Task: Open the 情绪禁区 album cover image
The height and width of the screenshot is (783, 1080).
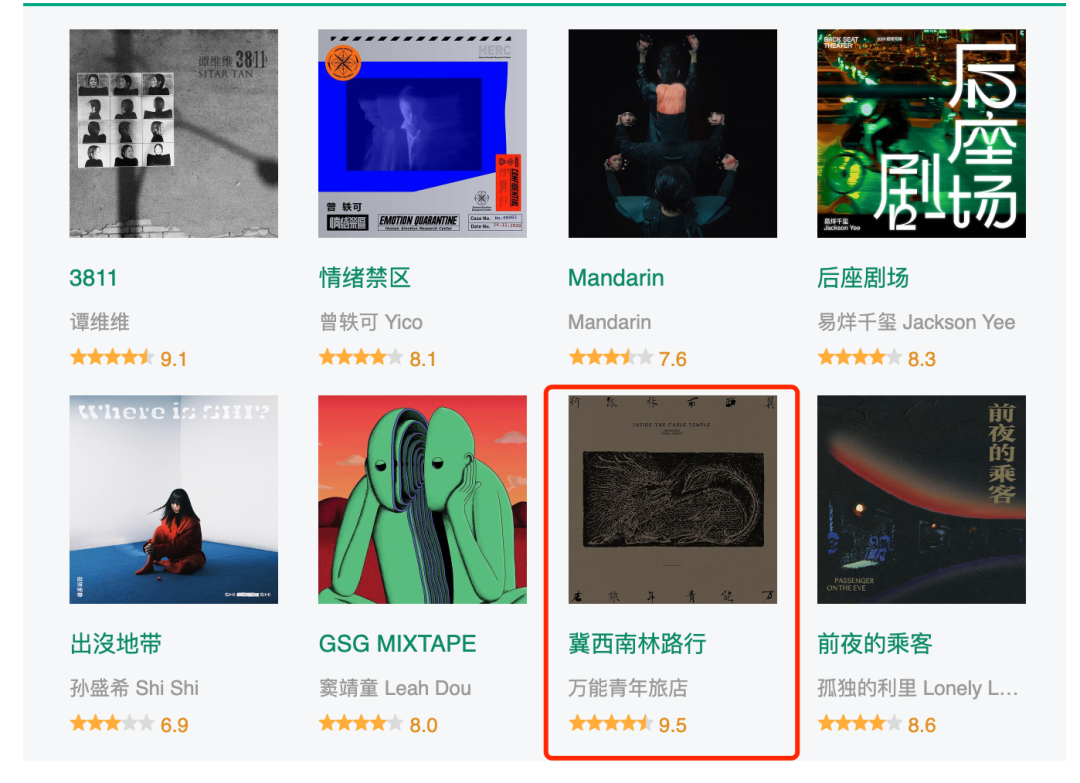Action: 422,134
